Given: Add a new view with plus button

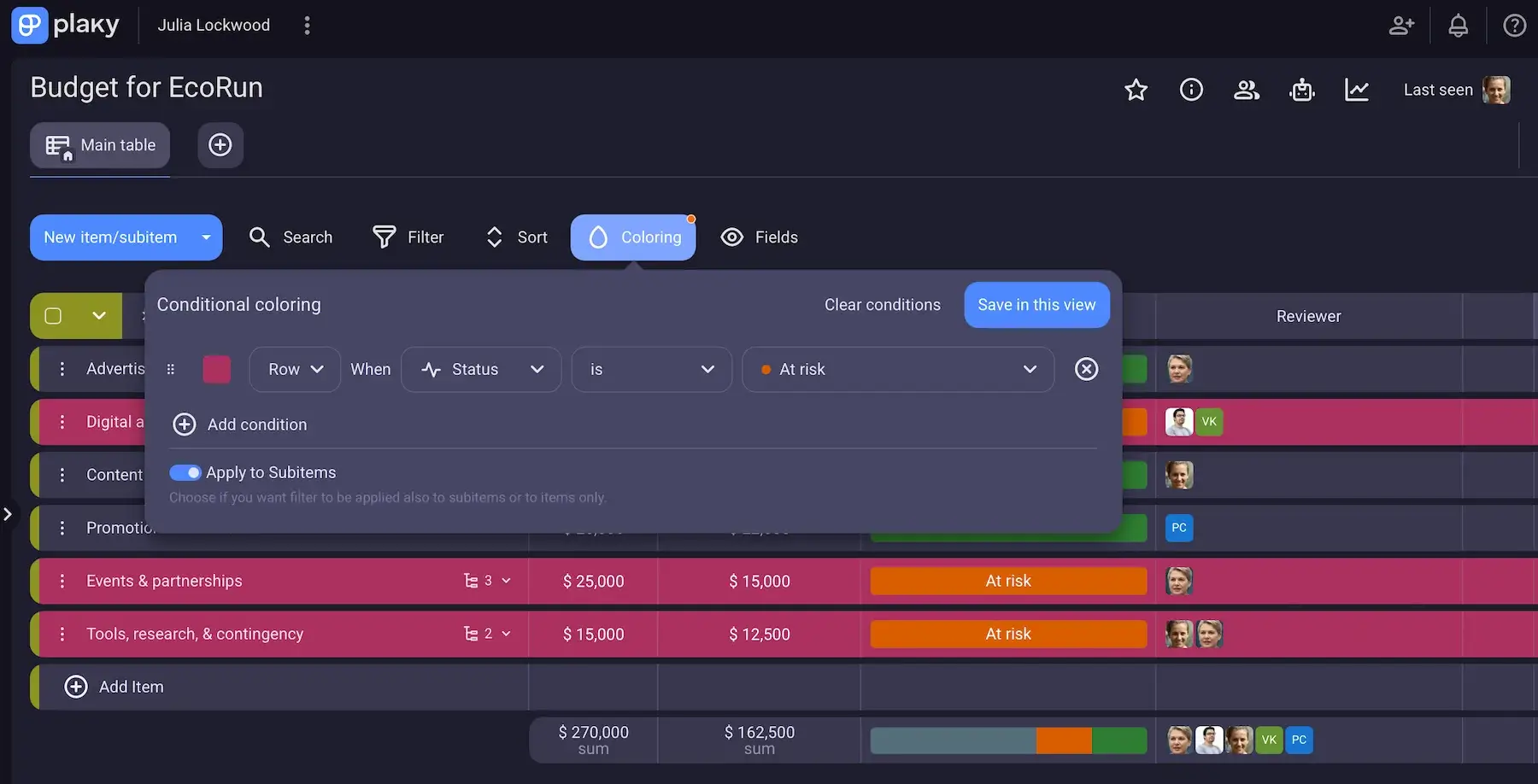Looking at the screenshot, I should (220, 145).
